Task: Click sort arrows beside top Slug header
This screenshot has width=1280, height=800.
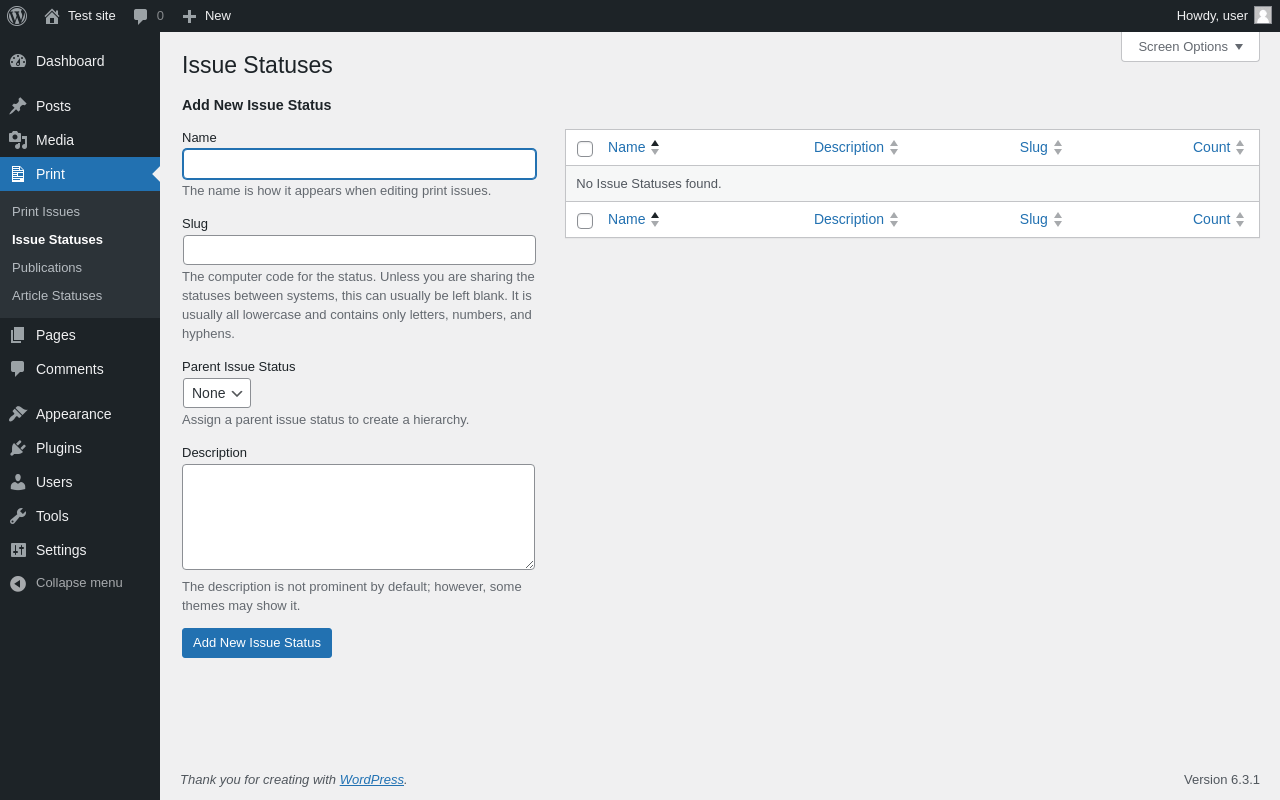Action: pos(1058,147)
